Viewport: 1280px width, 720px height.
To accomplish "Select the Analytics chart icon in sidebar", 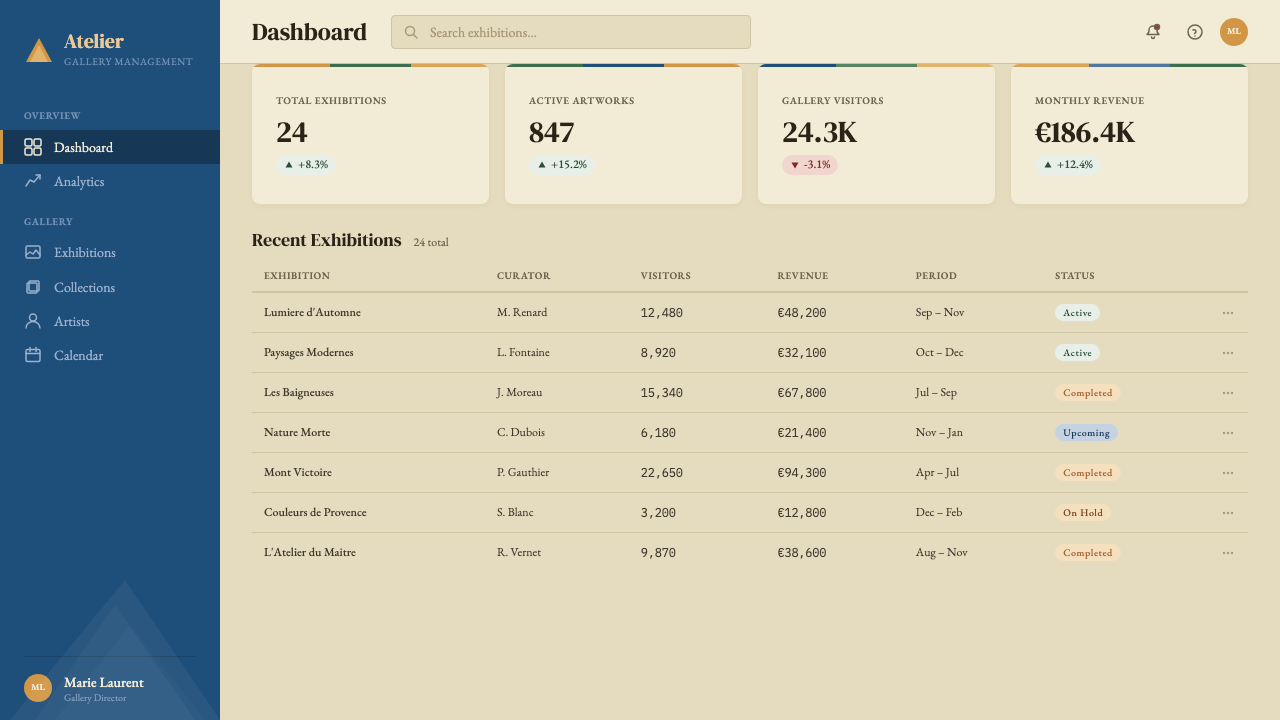I will [x=33, y=181].
